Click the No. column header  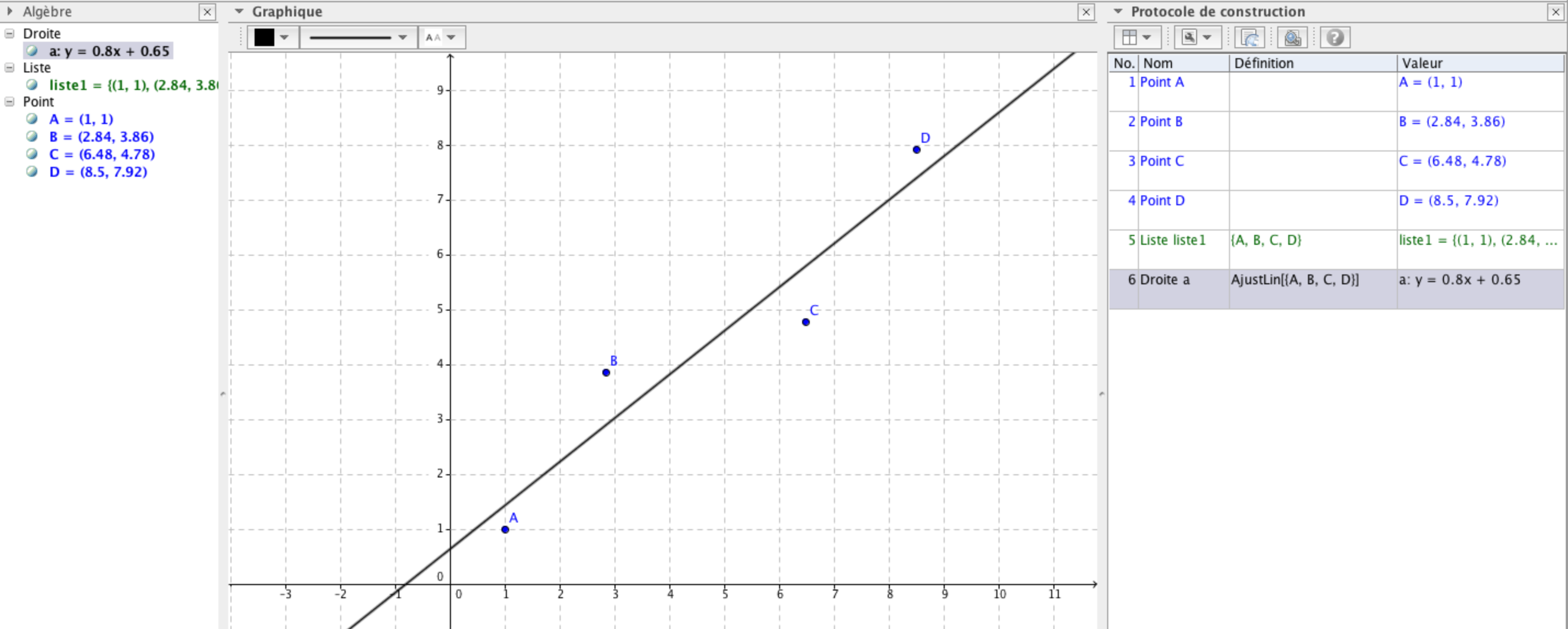(1124, 63)
